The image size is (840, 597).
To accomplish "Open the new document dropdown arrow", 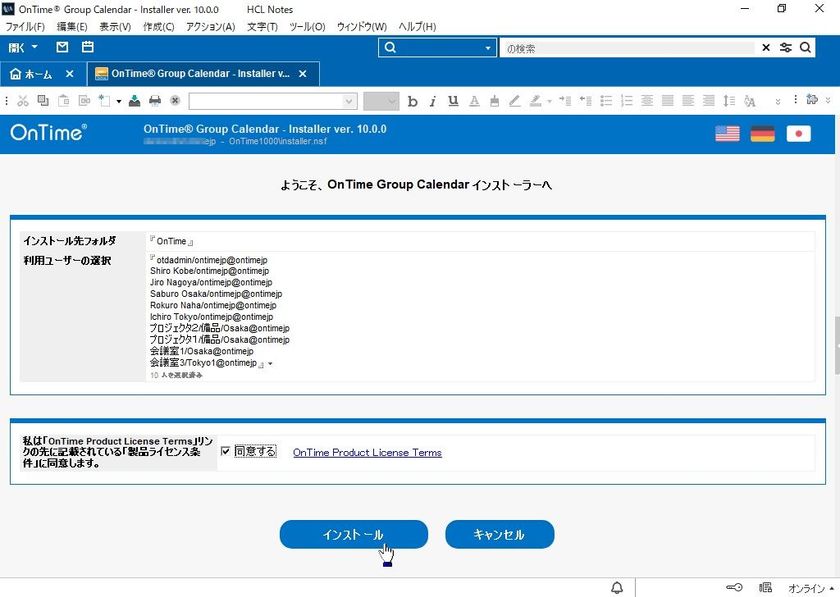I will point(118,101).
